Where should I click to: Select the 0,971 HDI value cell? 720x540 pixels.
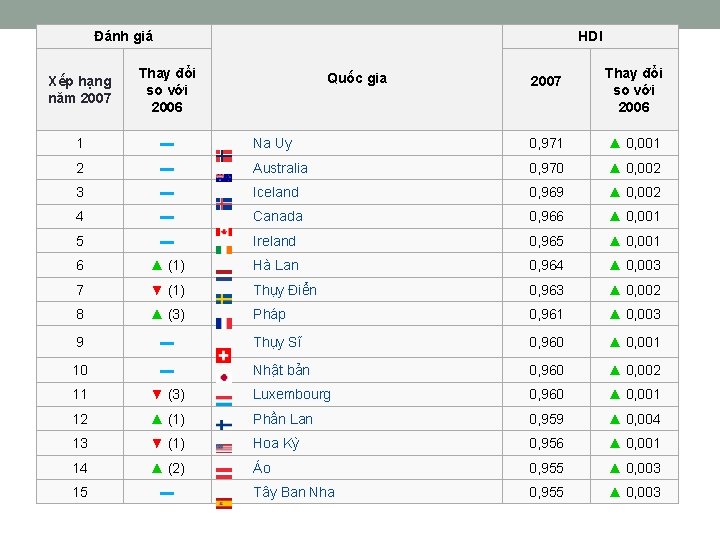coord(545,144)
